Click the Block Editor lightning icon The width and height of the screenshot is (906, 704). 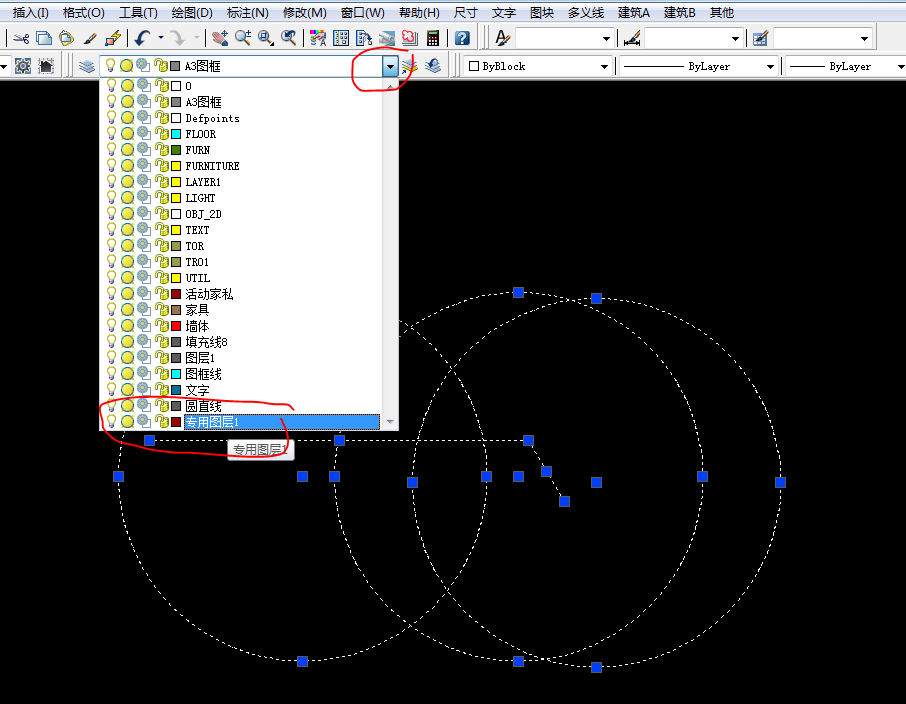point(113,39)
